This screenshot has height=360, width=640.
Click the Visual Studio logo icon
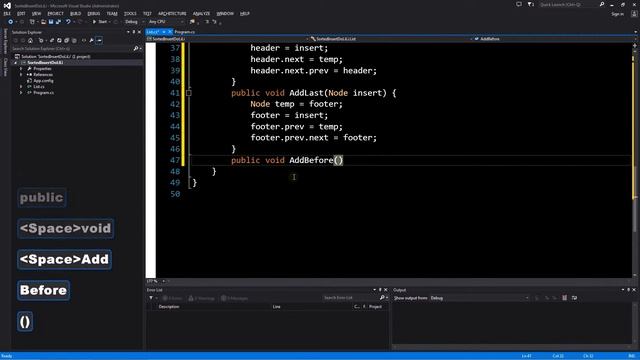point(7,5)
